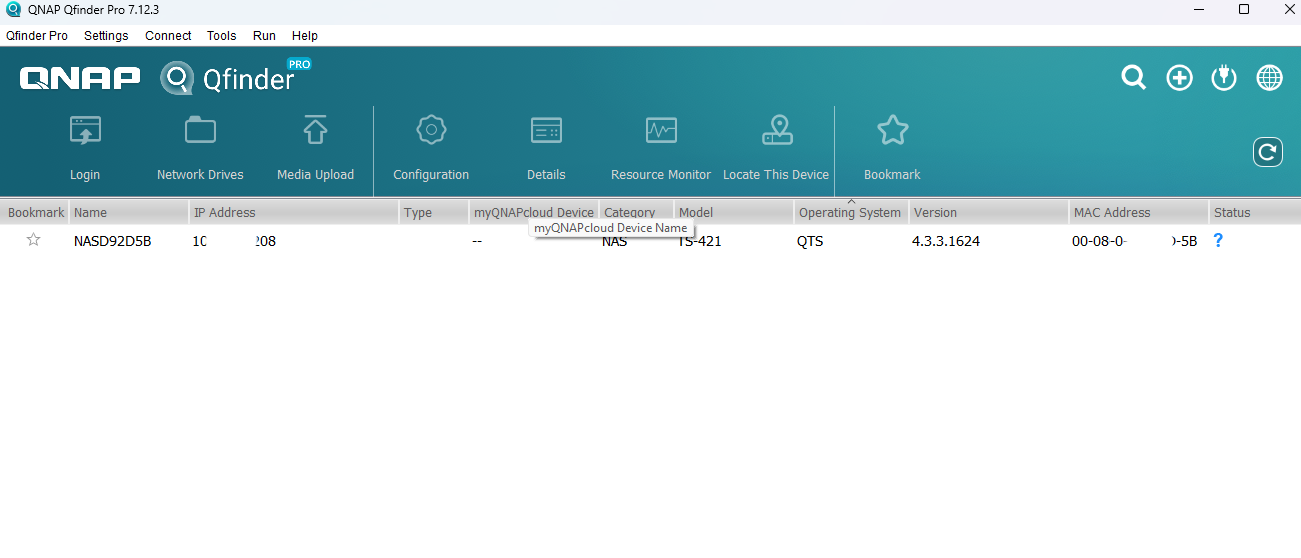This screenshot has width=1301, height=558.
Task: Sort by Status column header
Action: click(x=1254, y=212)
